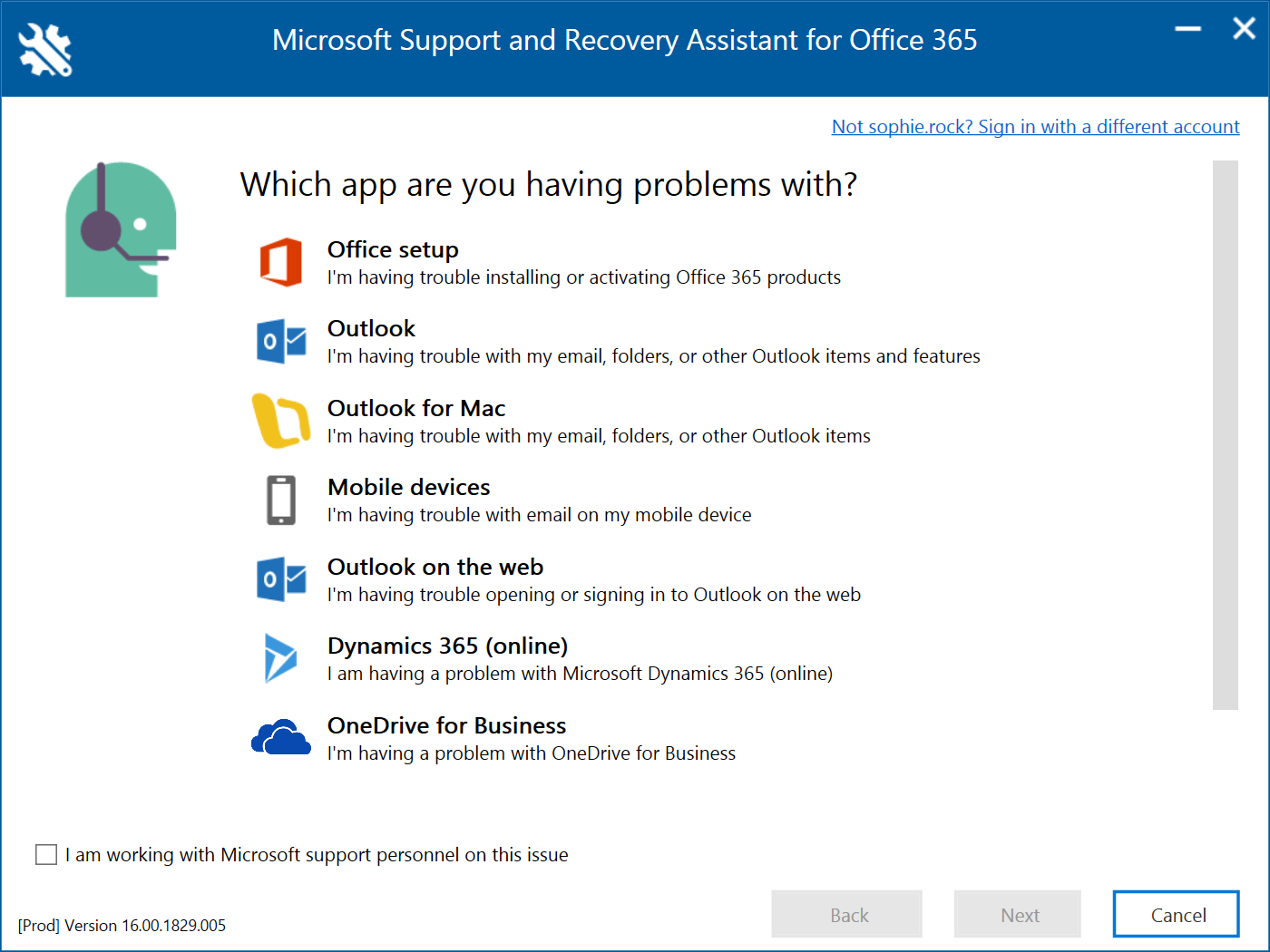Click the Office setup icon

281,262
